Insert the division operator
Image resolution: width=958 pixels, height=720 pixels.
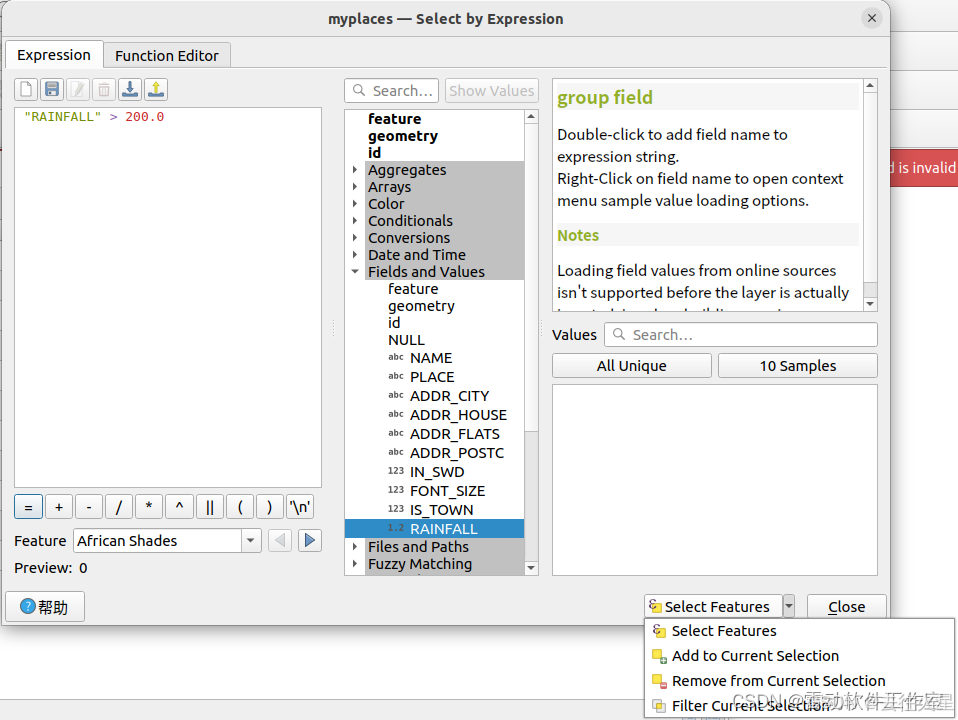click(x=119, y=507)
